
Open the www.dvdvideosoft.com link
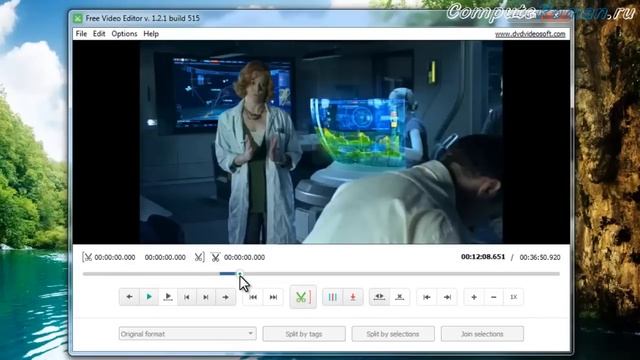(530, 34)
